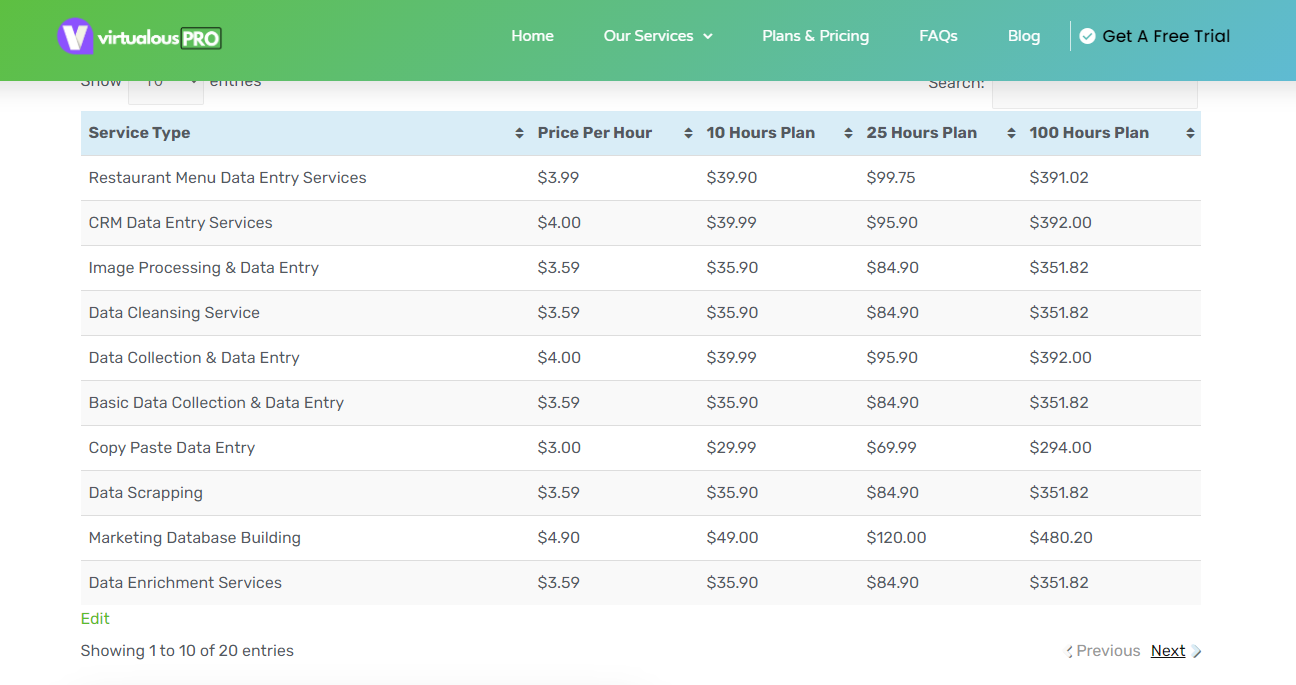This screenshot has width=1296, height=685.
Task: Sort table by Service Type column arrows
Action: click(x=519, y=133)
